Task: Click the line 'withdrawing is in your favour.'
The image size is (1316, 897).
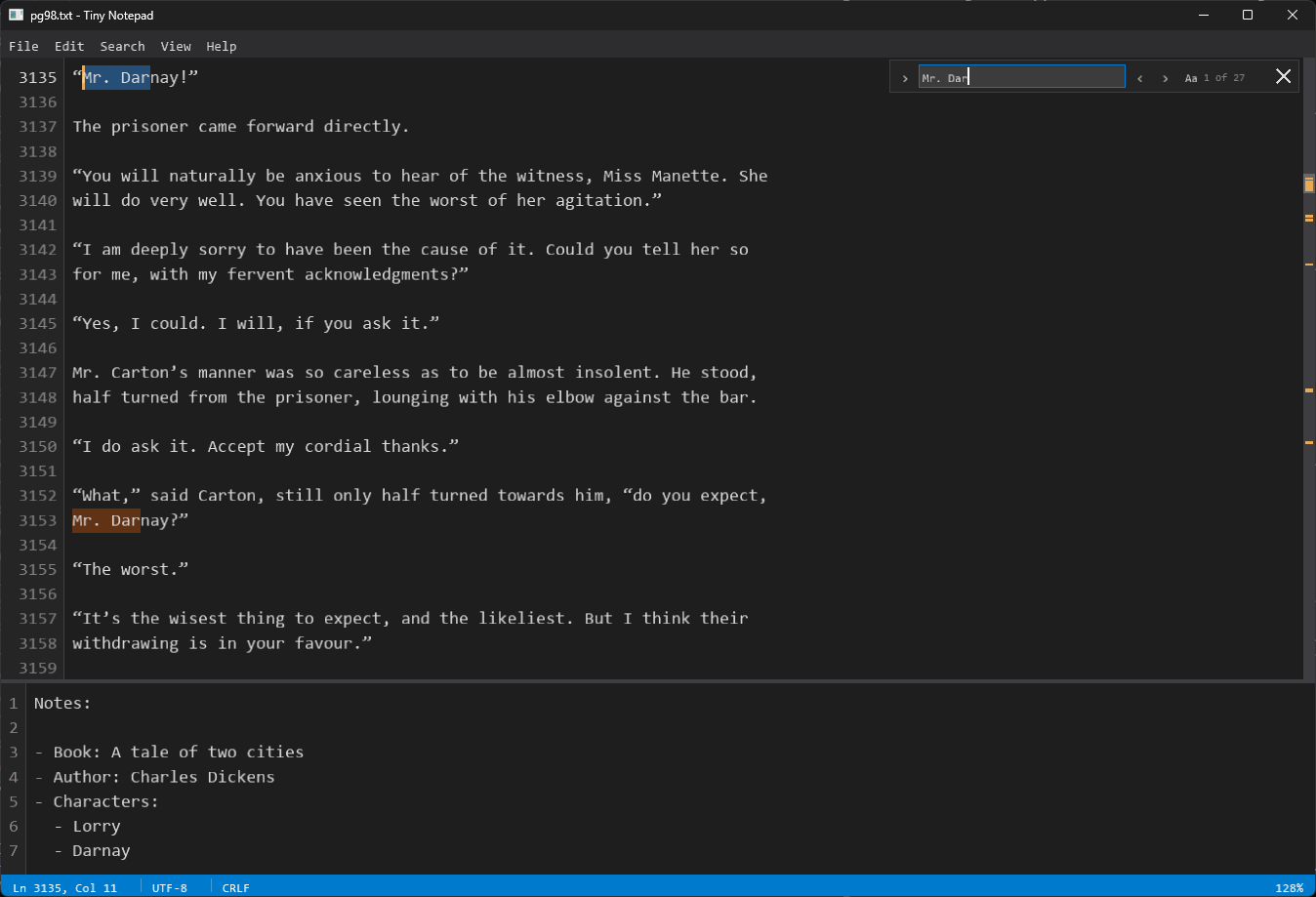Action: click(x=223, y=643)
